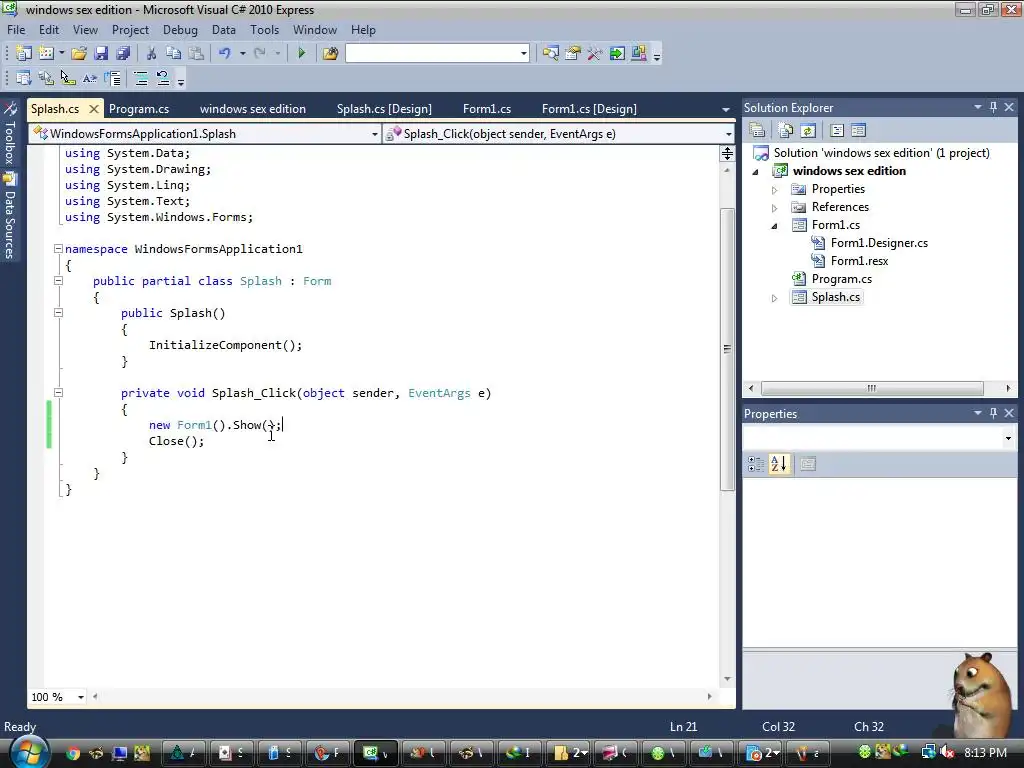Click the Display Object Member List icon
This screenshot has width=1024, height=768.
pos(24,79)
